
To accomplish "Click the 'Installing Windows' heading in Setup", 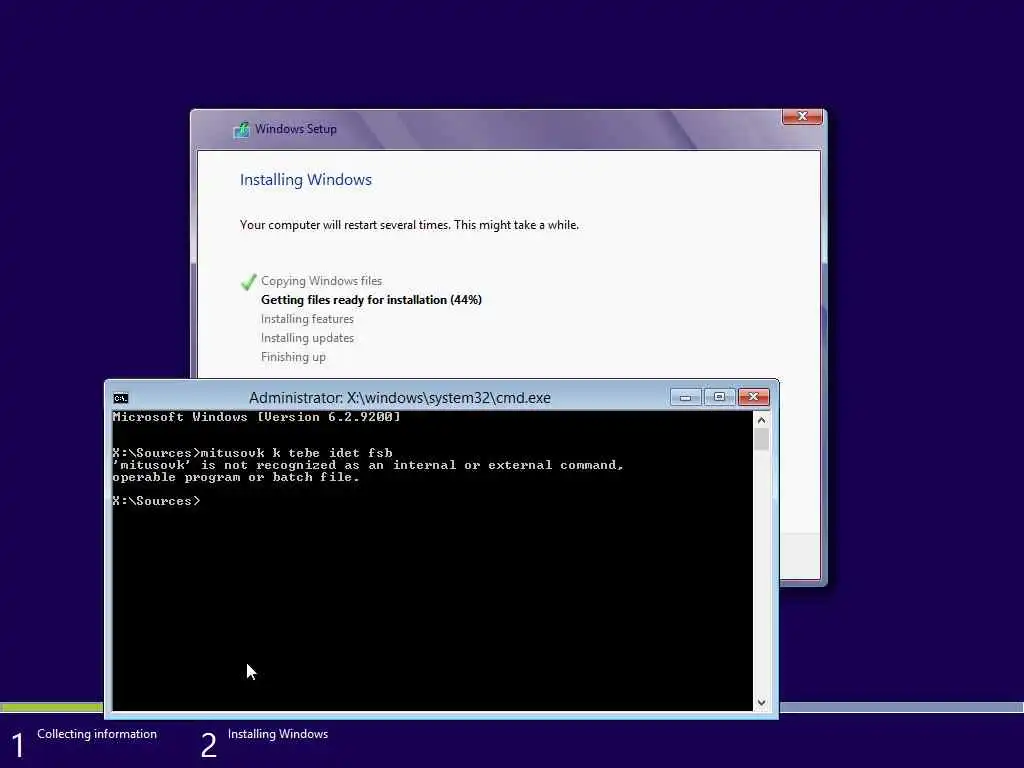I will click(306, 180).
